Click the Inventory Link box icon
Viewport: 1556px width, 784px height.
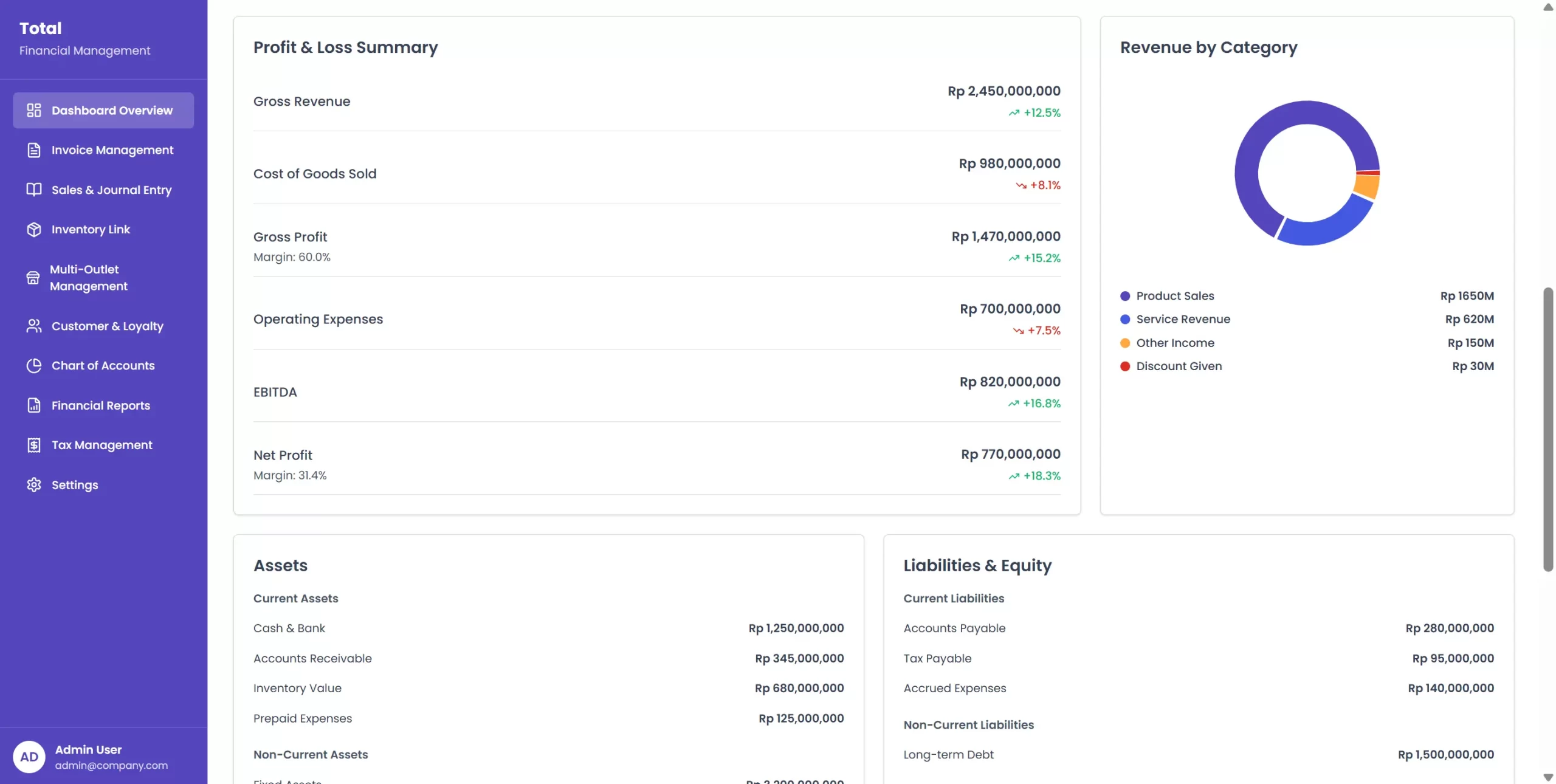(34, 229)
